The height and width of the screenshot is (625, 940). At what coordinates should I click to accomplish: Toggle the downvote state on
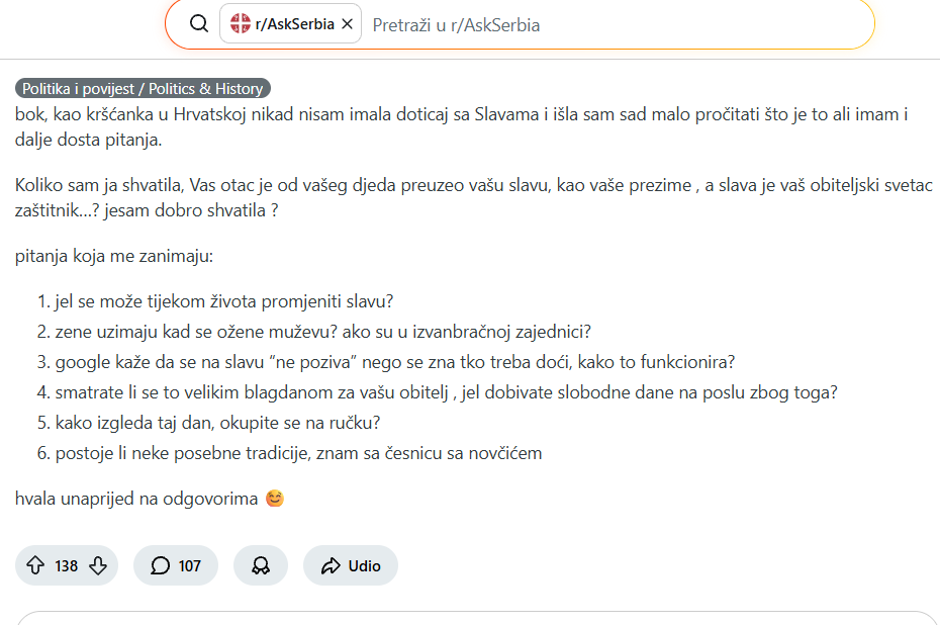(95, 565)
